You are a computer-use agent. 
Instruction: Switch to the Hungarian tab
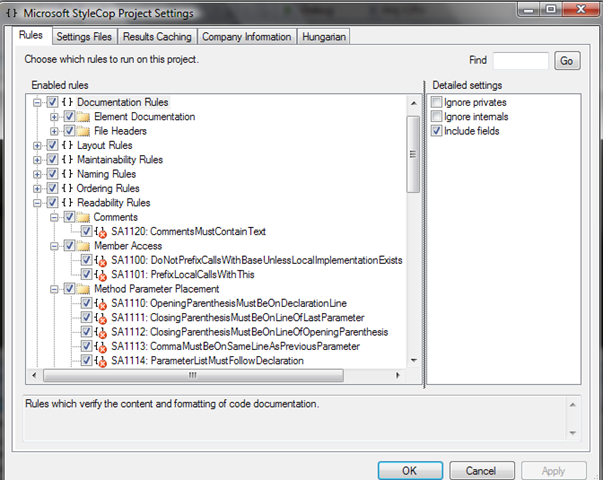pos(324,37)
